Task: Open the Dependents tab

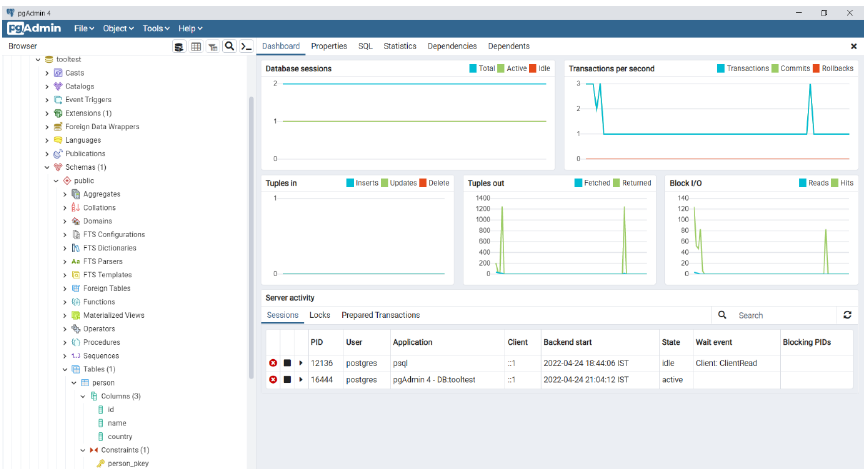Action: pyautogui.click(x=509, y=46)
